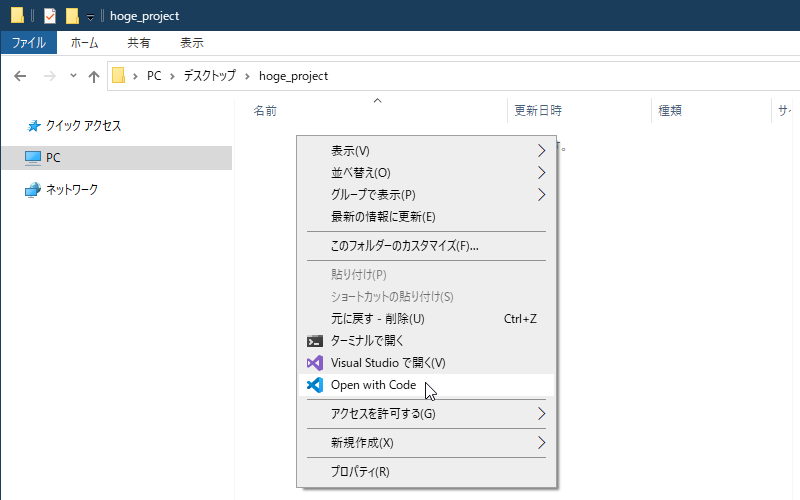Click the PC monitor icon in sidebar
The width and height of the screenshot is (800, 500).
33,158
